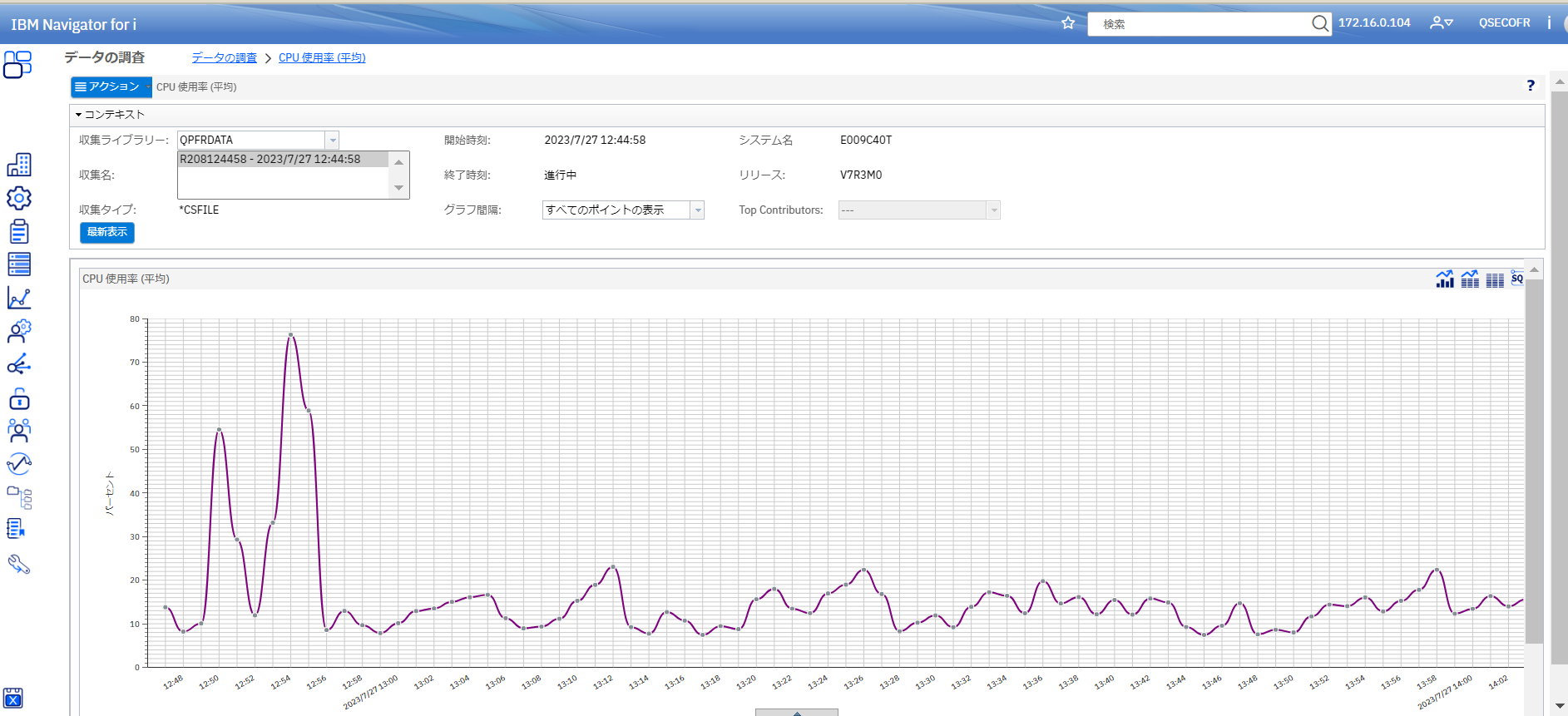Select collection R208124458 in the list
Viewport: 1568px width, 716px height.
coord(283,159)
